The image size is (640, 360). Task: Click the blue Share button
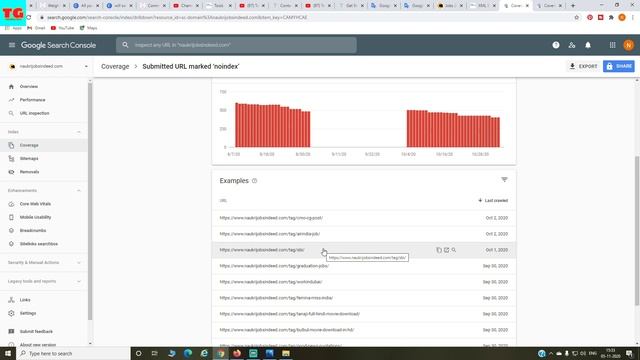pyautogui.click(x=619, y=66)
